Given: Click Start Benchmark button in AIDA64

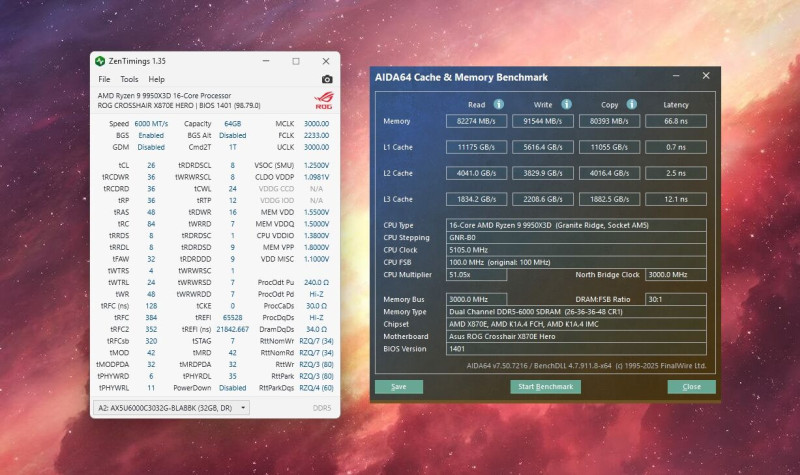Looking at the screenshot, I should (x=545, y=387).
